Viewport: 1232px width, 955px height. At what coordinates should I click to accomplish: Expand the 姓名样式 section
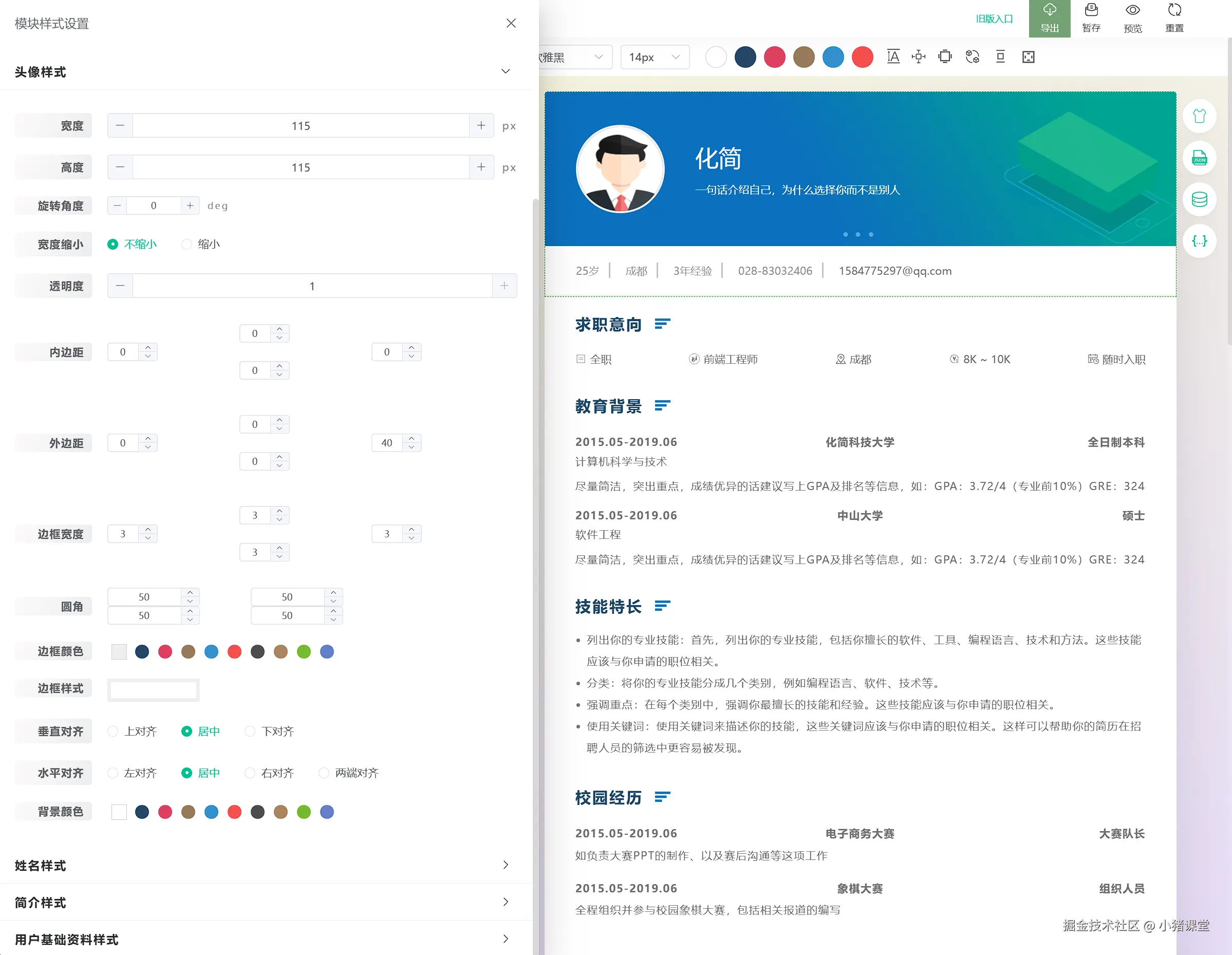(x=506, y=865)
